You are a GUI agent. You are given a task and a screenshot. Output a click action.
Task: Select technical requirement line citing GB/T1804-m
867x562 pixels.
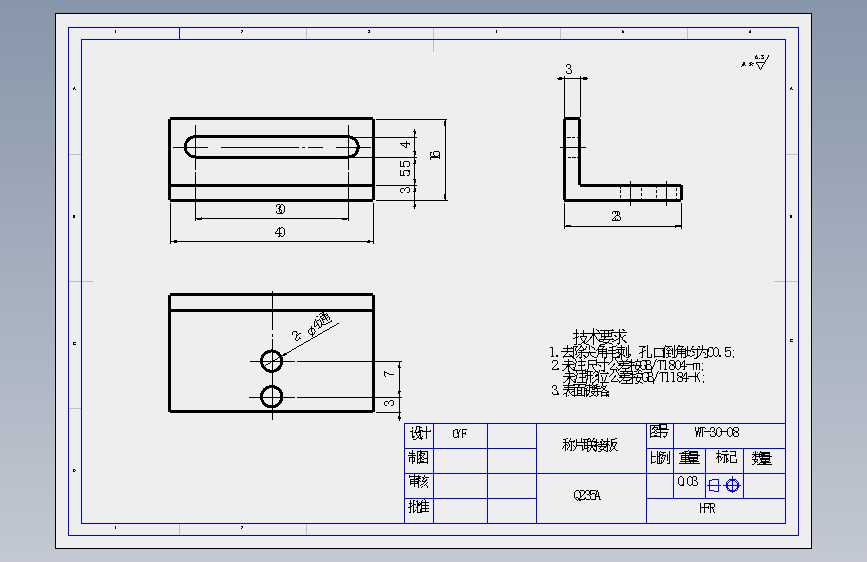628,366
